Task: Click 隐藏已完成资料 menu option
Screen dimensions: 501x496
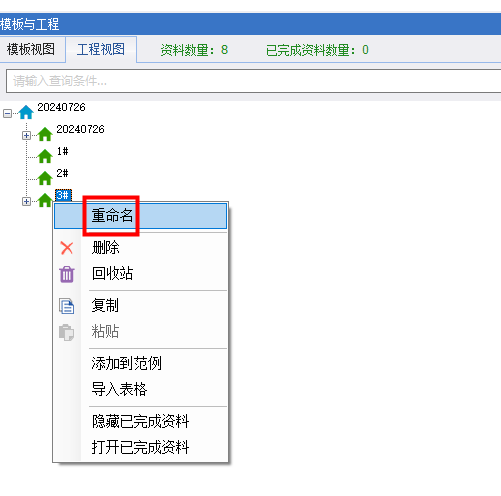Action: coord(140,421)
